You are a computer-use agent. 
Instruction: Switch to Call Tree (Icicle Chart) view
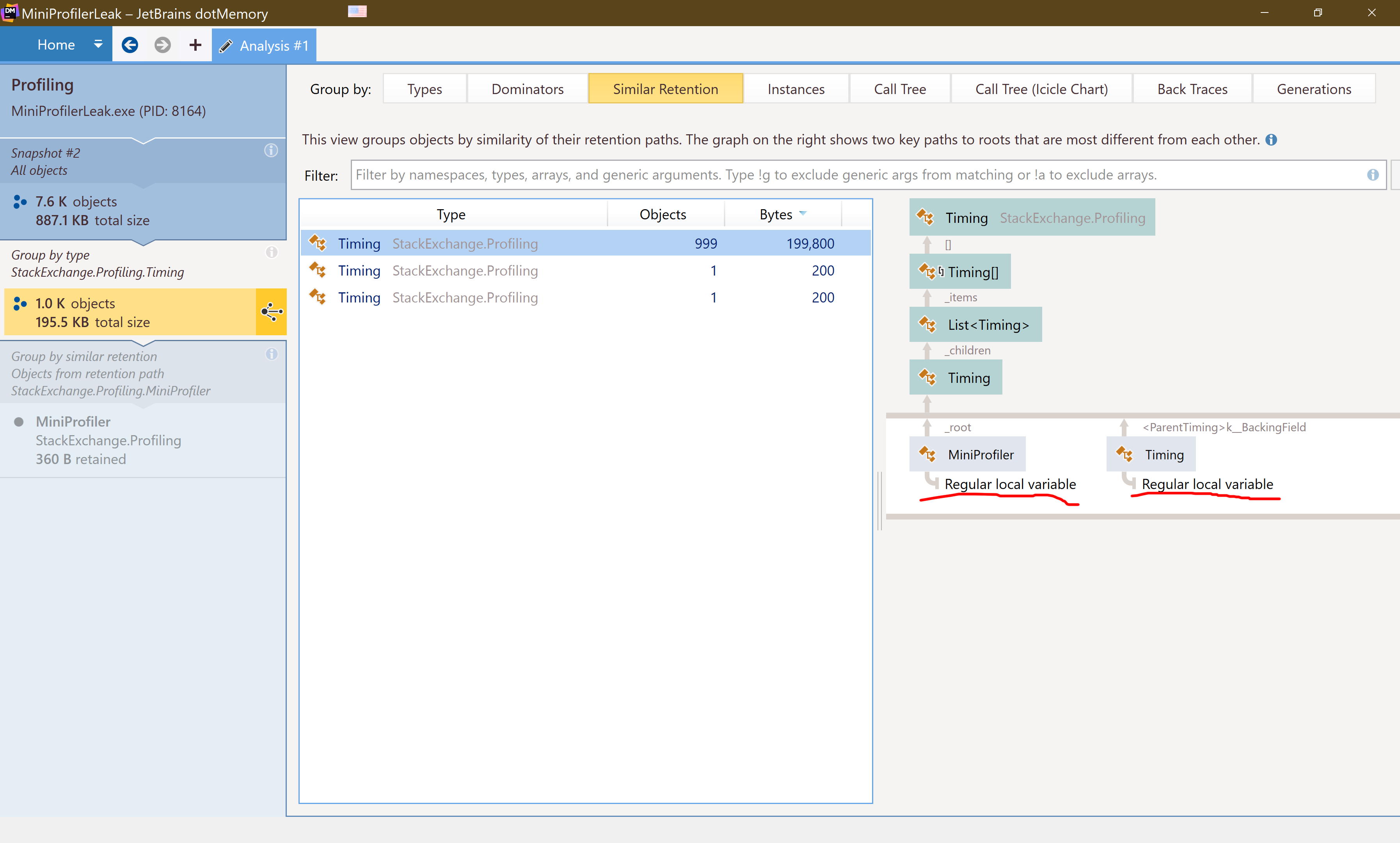[1041, 89]
